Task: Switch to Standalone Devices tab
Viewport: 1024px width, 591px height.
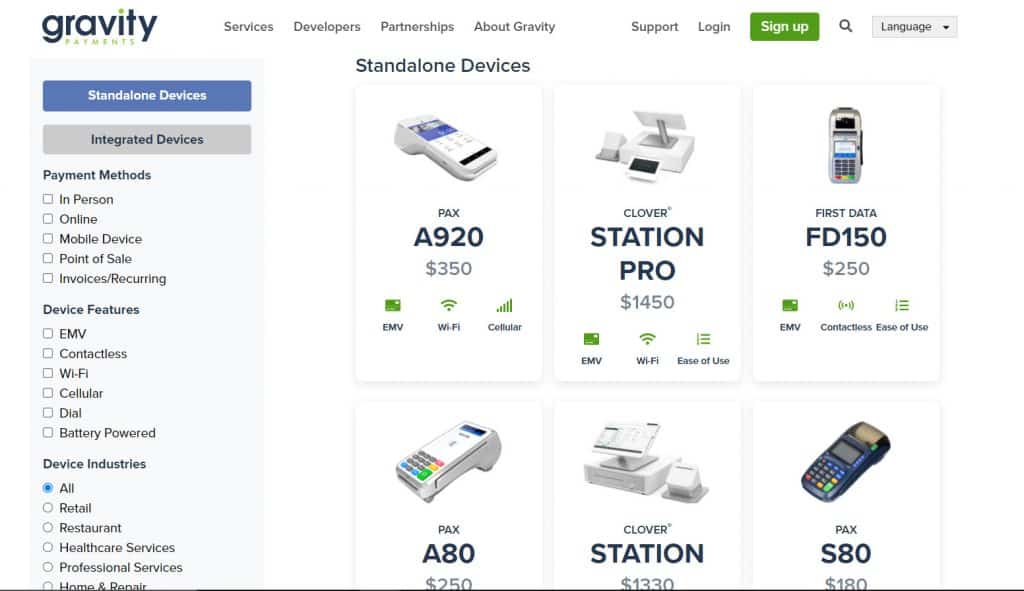Action: 147,95
